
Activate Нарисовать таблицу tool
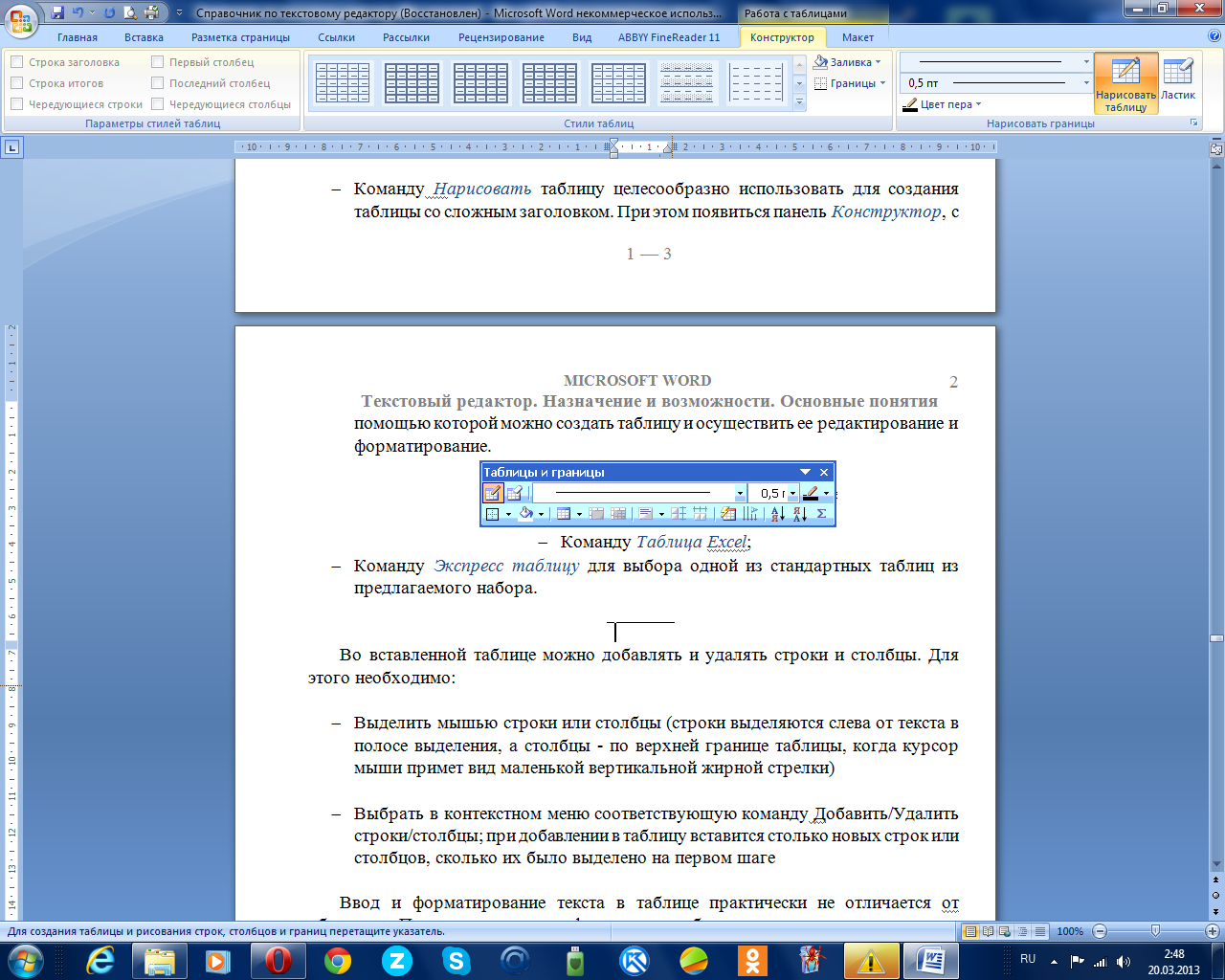tap(1125, 84)
